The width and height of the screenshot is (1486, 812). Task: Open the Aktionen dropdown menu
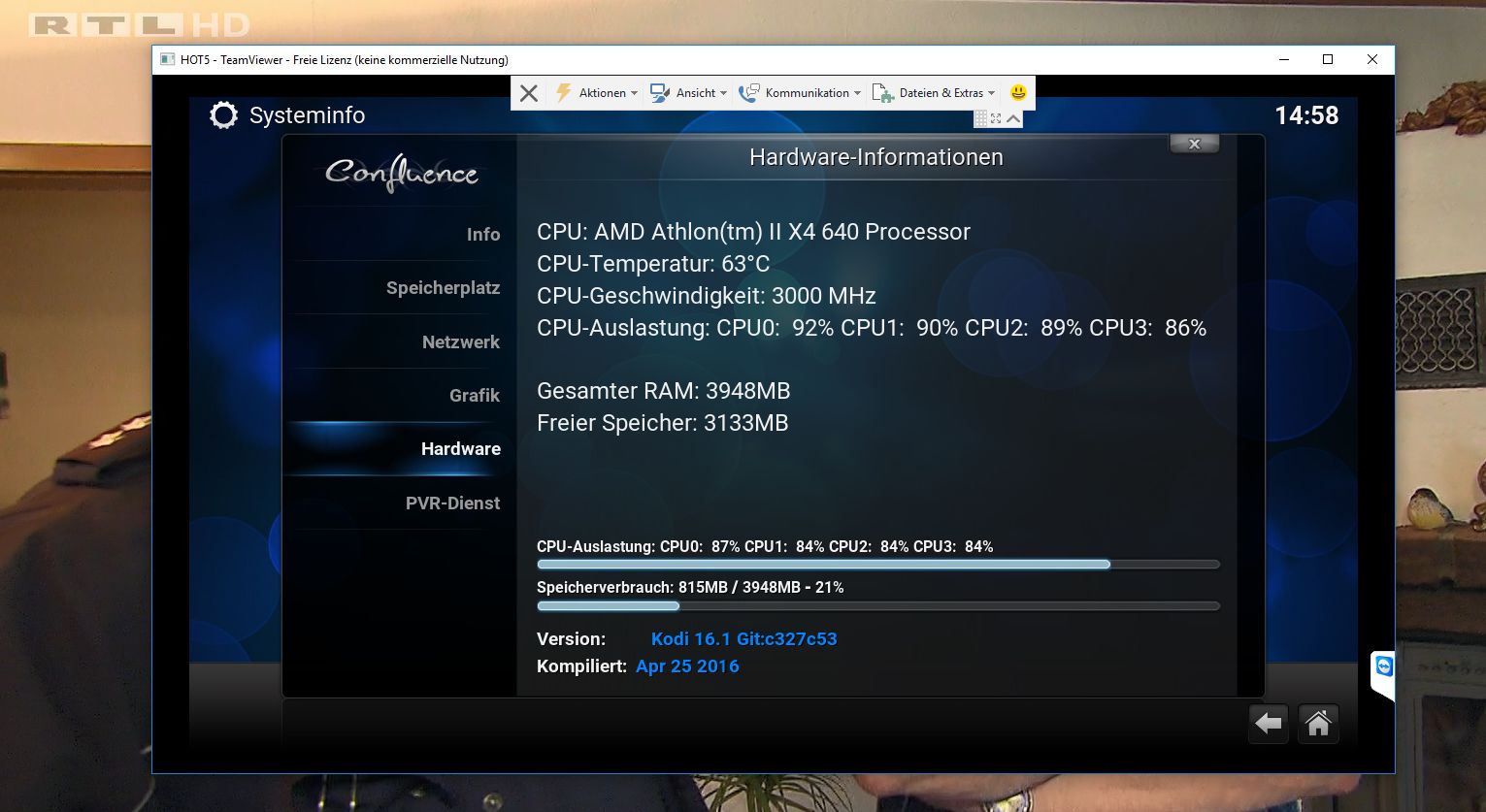coord(596,93)
